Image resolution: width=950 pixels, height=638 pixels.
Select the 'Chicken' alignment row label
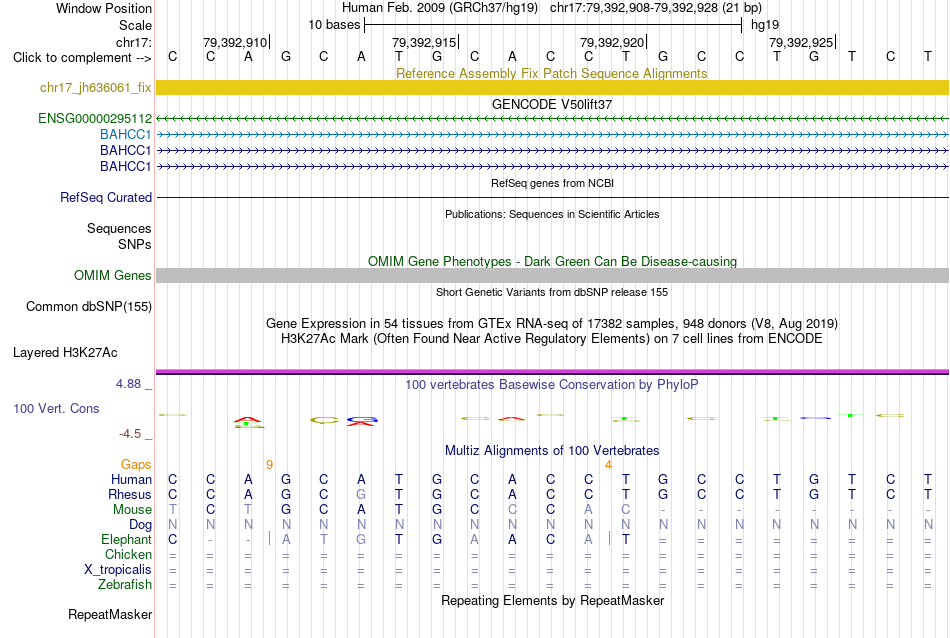tap(128, 555)
